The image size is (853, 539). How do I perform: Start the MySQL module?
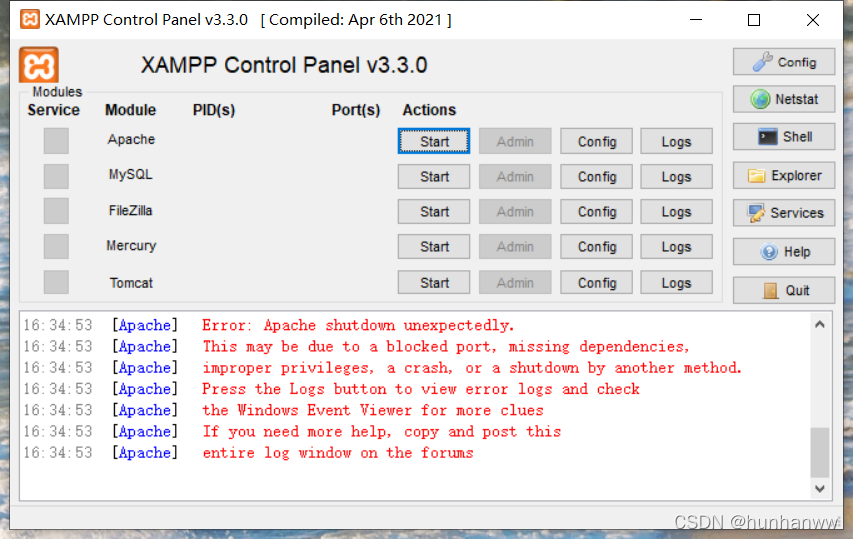point(434,177)
